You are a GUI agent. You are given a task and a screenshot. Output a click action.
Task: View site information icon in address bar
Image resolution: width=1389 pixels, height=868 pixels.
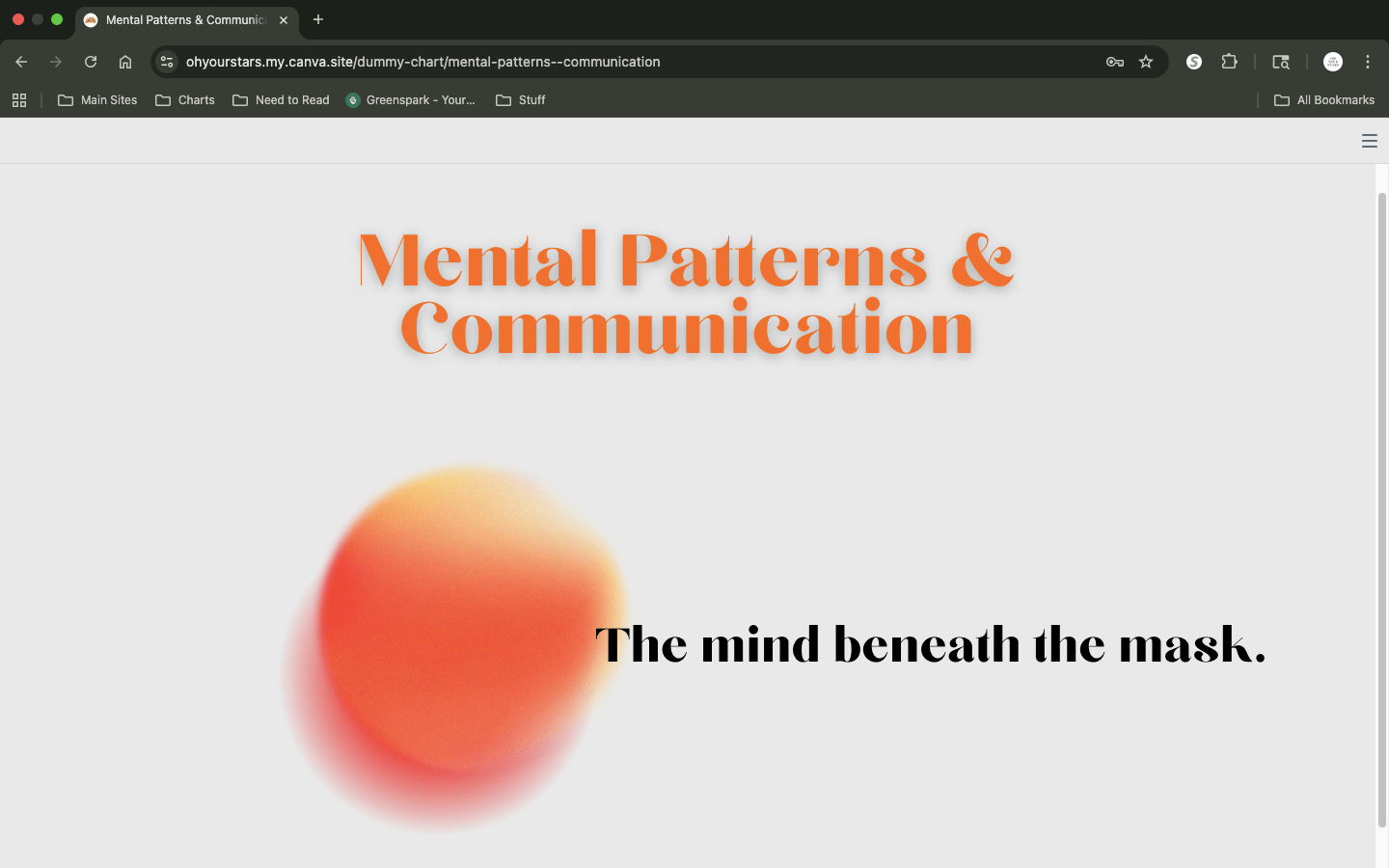(167, 62)
